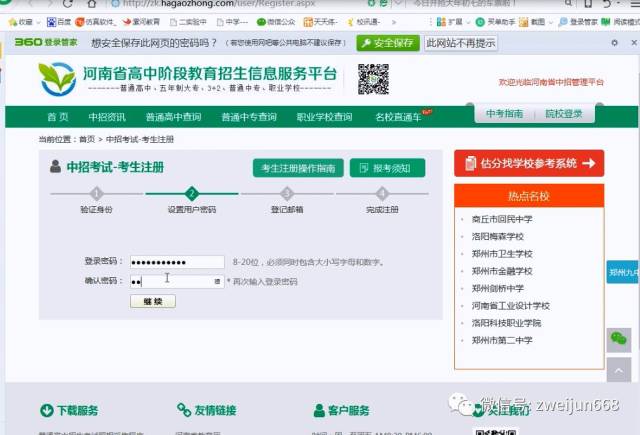The width and height of the screenshot is (640, 435).
Task: Open 职业学校查询 navigation item
Action: [324, 117]
